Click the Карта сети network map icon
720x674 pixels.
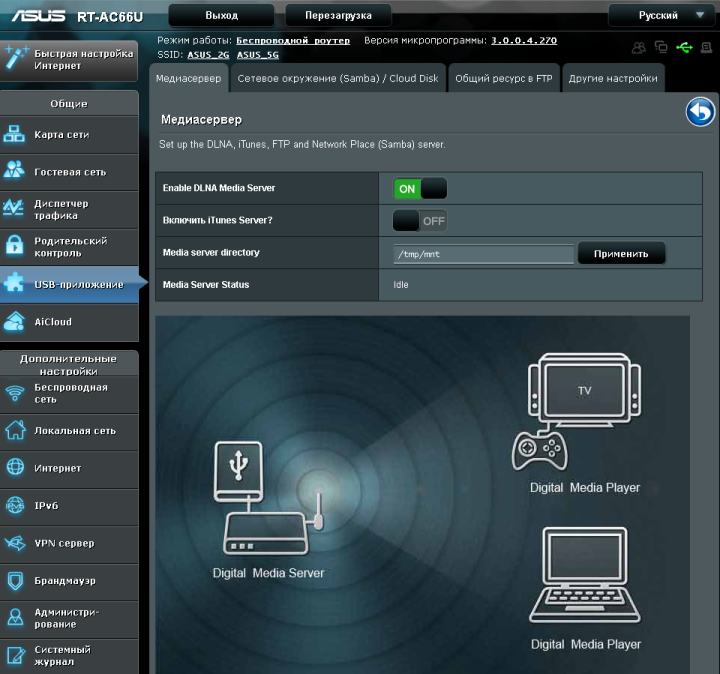(14, 134)
